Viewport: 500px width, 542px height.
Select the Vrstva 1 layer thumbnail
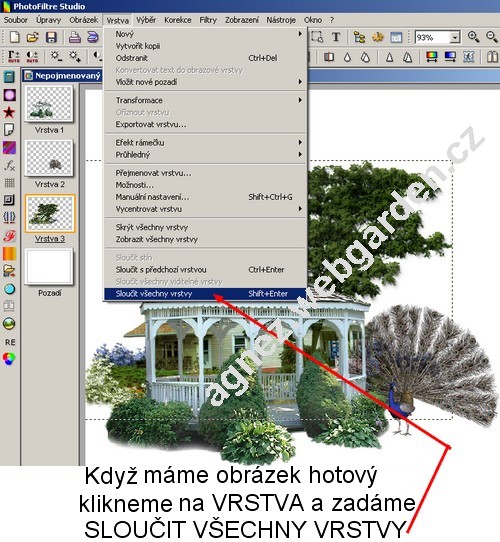(49, 103)
